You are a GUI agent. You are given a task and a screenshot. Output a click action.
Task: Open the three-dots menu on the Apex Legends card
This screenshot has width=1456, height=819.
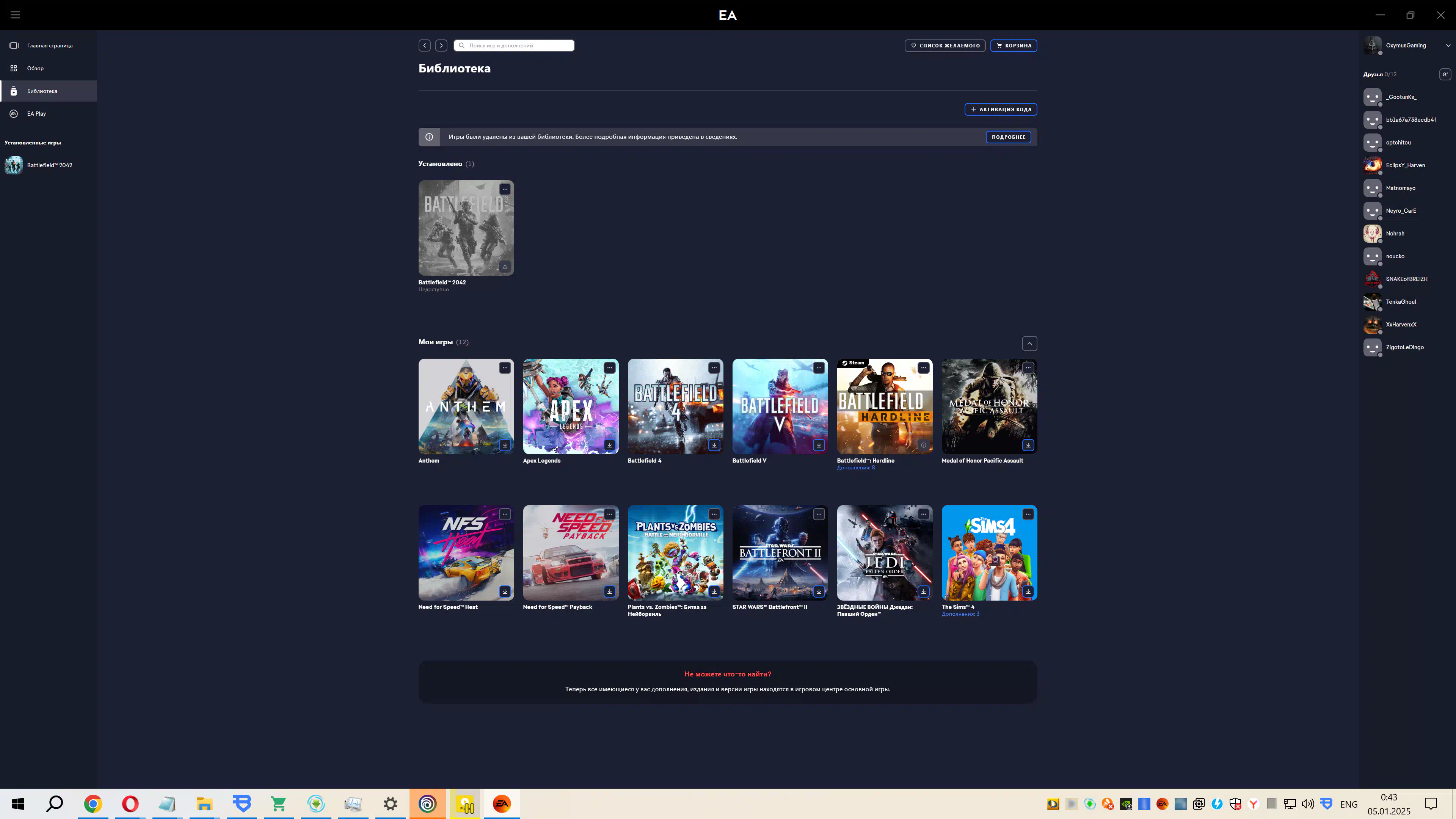click(609, 368)
